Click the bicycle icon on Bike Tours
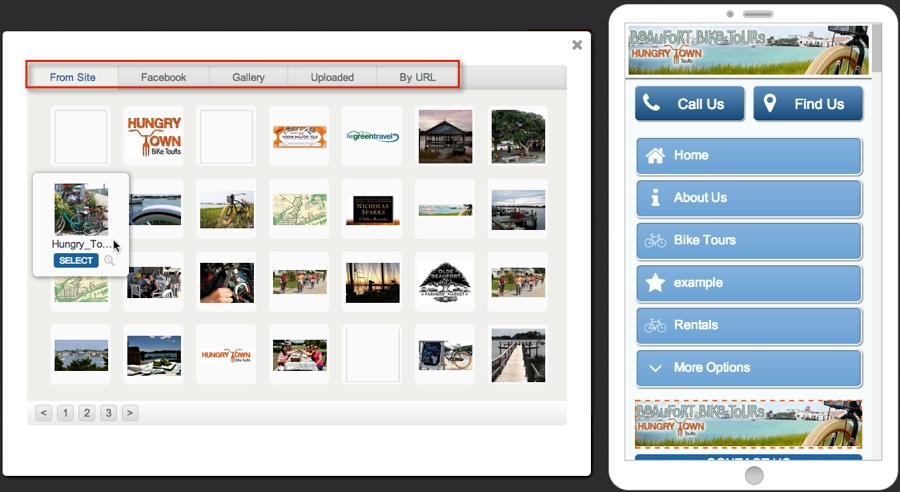 coord(655,241)
